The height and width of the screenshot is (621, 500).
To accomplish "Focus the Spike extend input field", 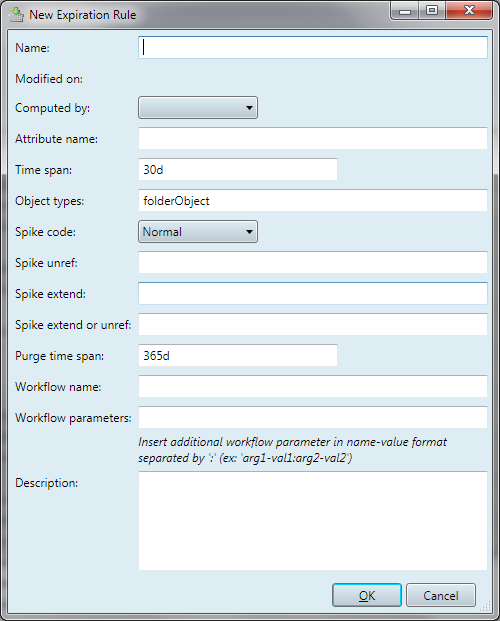I will point(313,293).
